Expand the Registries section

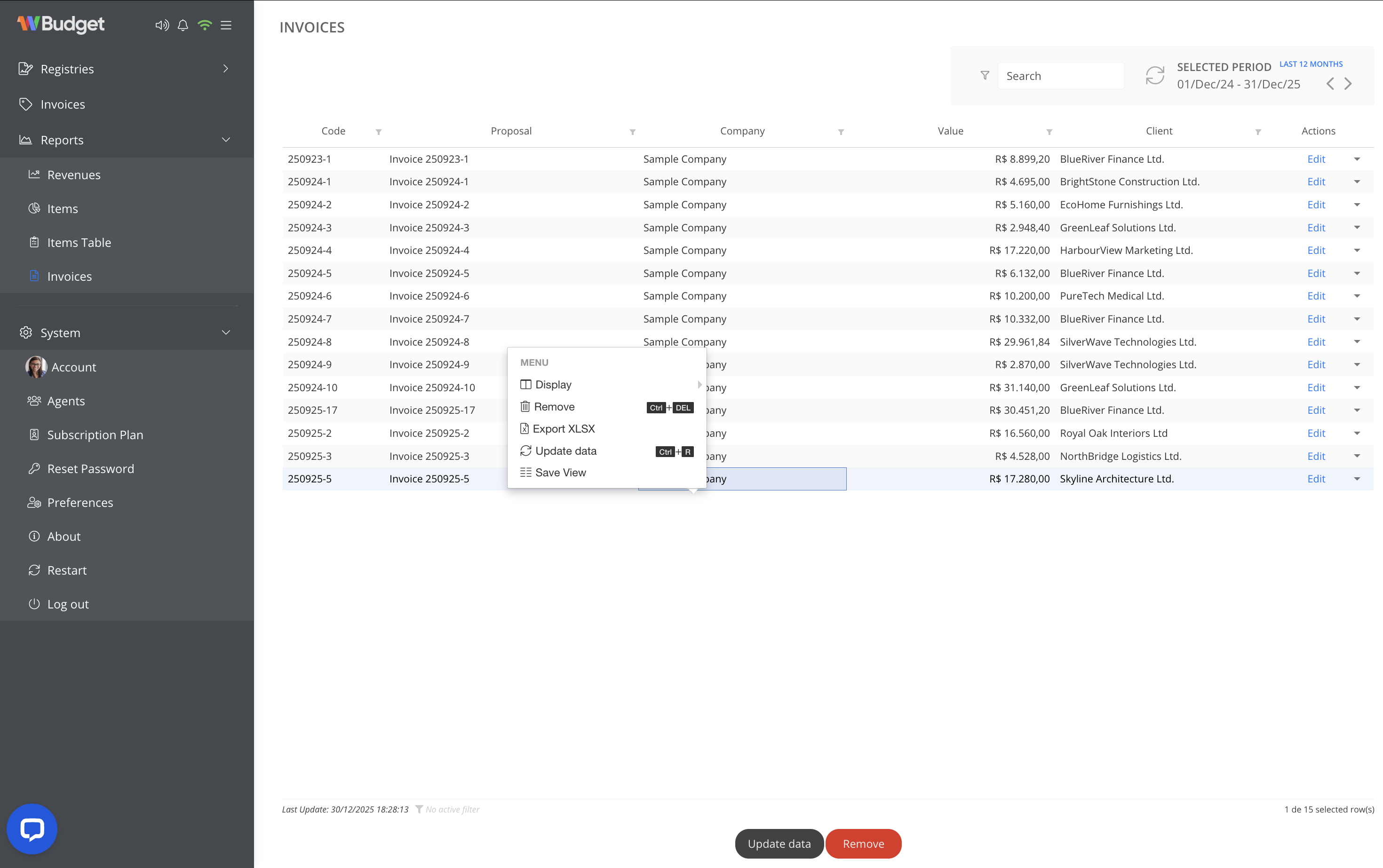tap(226, 68)
